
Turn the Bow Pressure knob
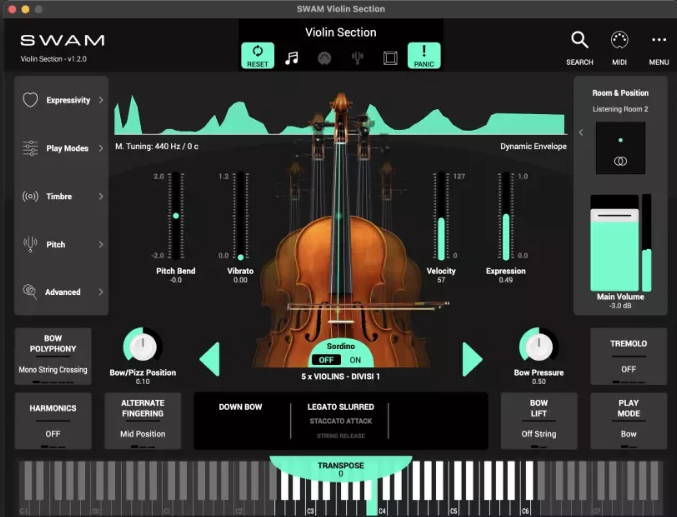(x=539, y=346)
